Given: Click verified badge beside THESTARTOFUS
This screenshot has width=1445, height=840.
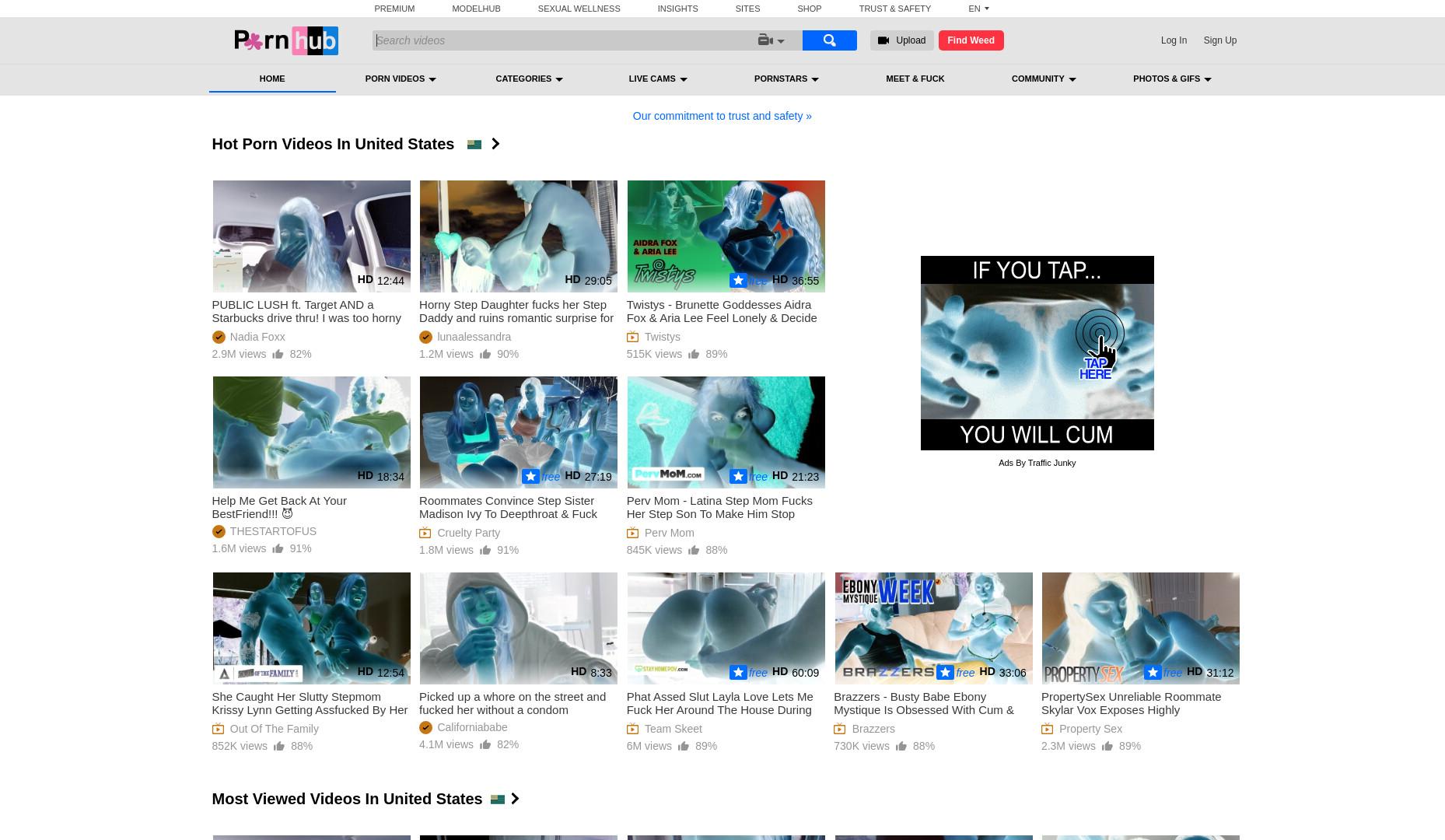Looking at the screenshot, I should (x=219, y=531).
